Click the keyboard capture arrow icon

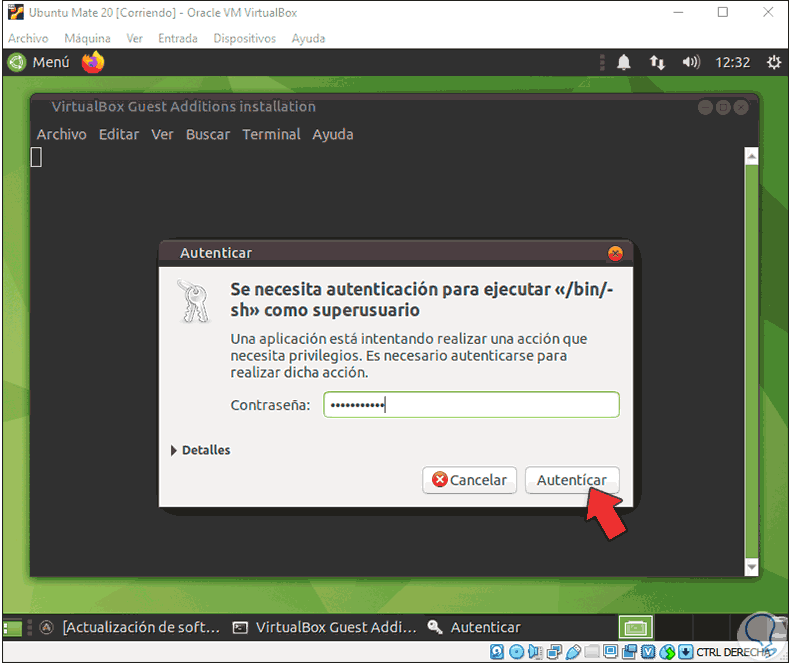[685, 652]
